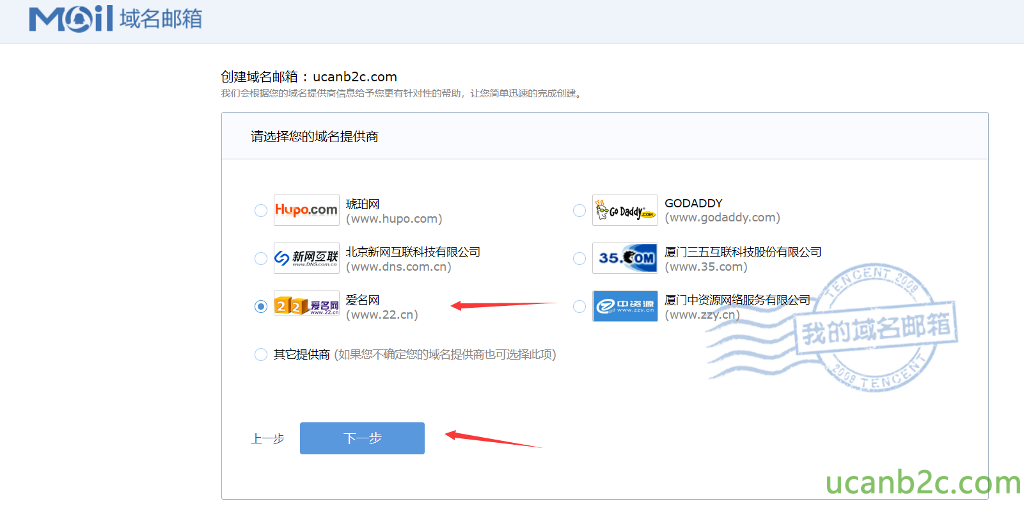The image size is (1024, 510).
Task: Choose the 其它提供商 radio option
Action: [x=261, y=355]
